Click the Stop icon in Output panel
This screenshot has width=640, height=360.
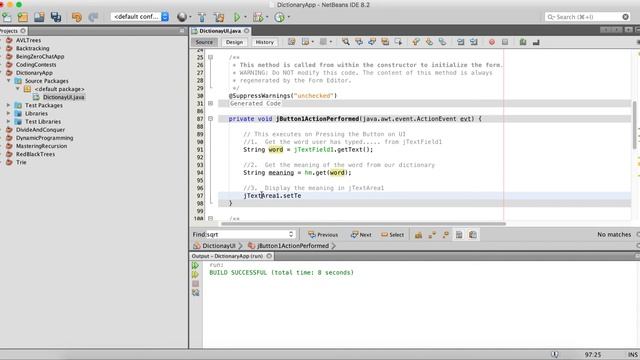(196, 284)
